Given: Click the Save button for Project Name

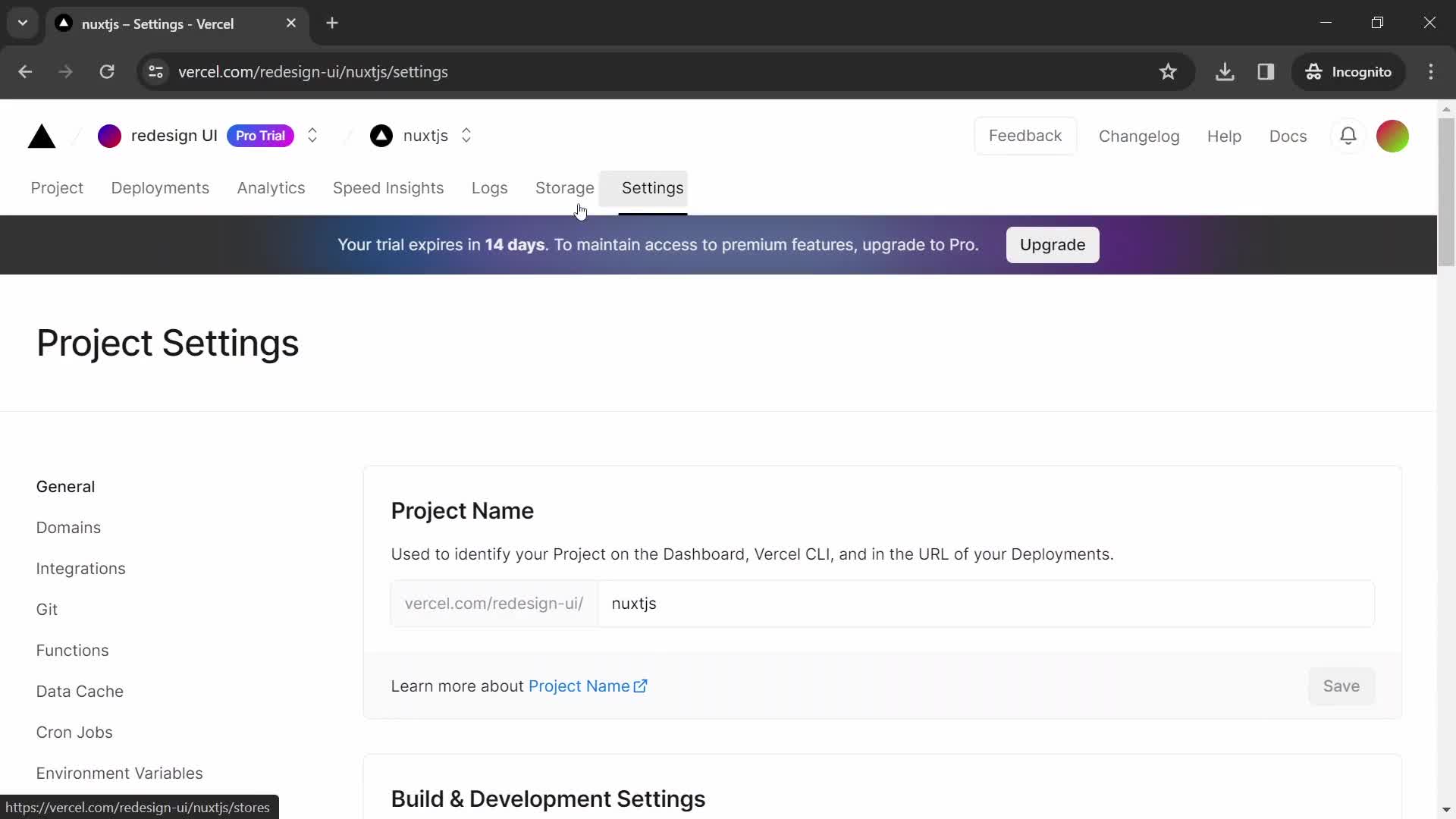Looking at the screenshot, I should pos(1341,686).
